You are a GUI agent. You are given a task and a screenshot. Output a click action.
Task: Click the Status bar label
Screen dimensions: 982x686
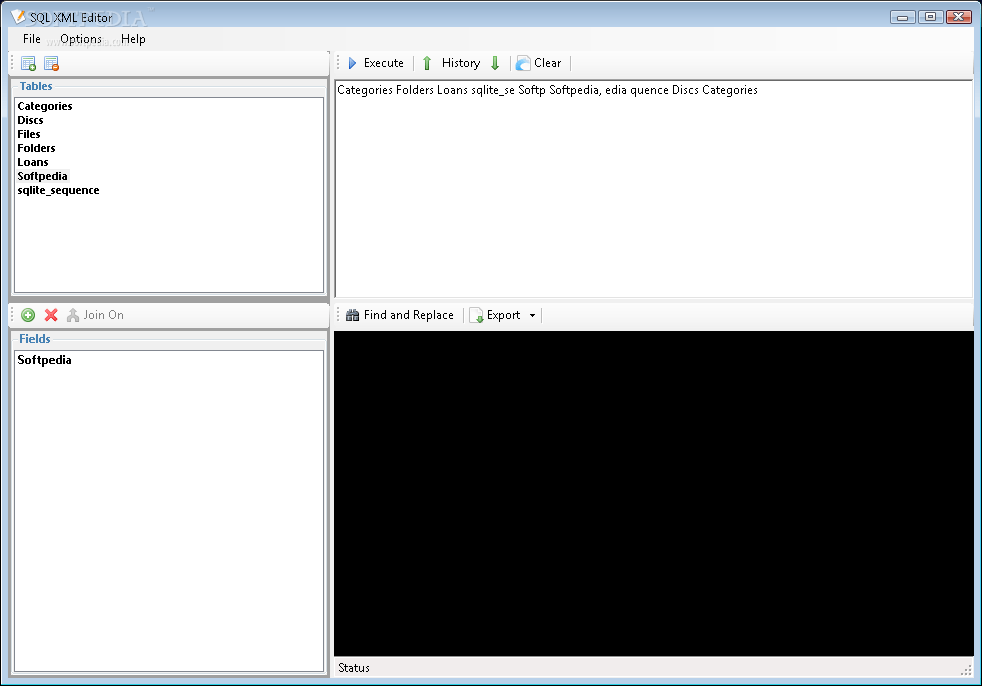point(354,668)
